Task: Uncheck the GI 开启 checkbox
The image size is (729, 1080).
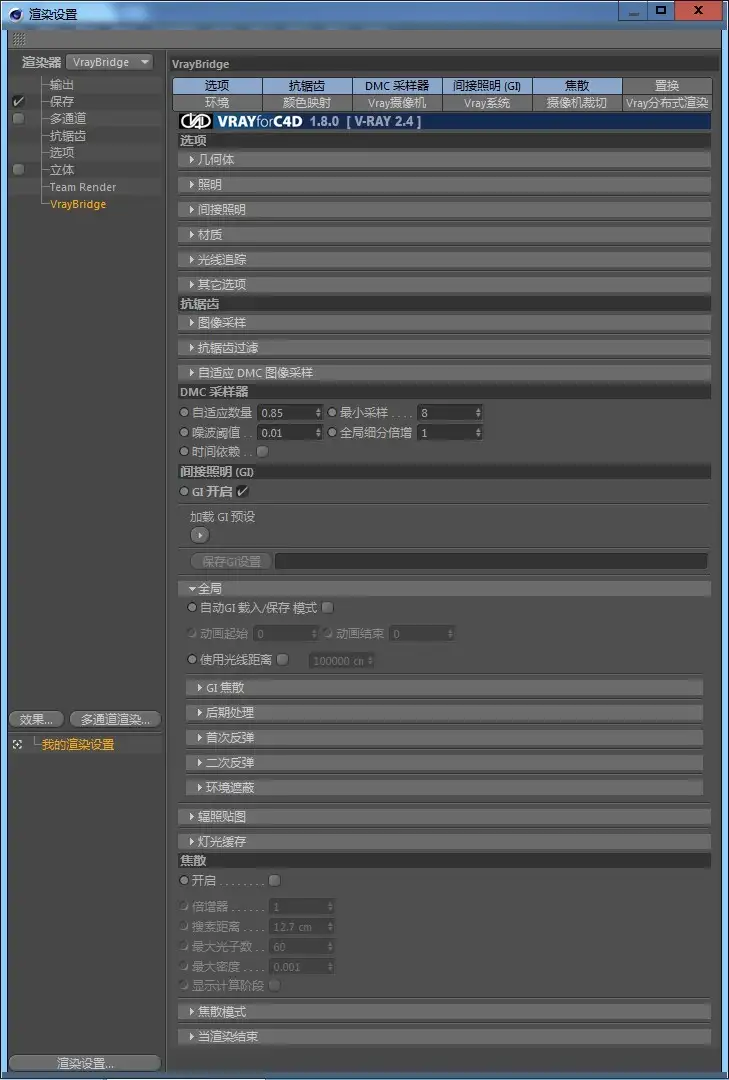Action: point(242,492)
